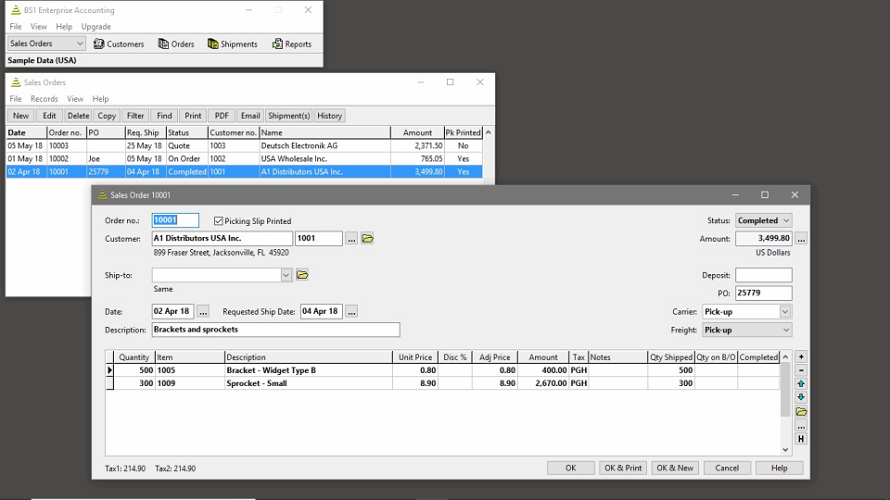Open Reports in the main toolbar
This screenshot has height=500, width=890.
pos(278,44)
